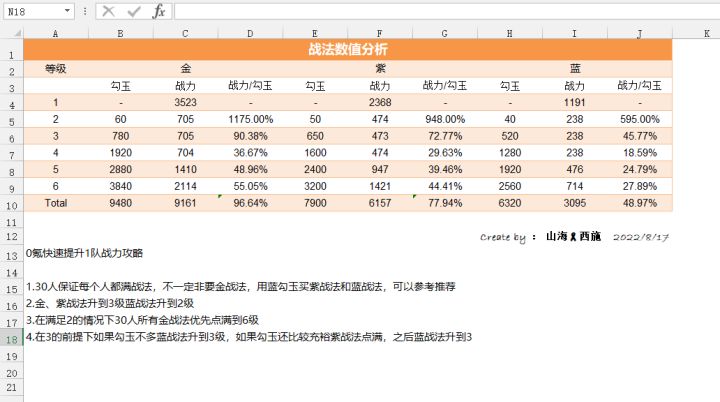Select row 21 header
The height and width of the screenshot is (402, 720).
[11, 387]
